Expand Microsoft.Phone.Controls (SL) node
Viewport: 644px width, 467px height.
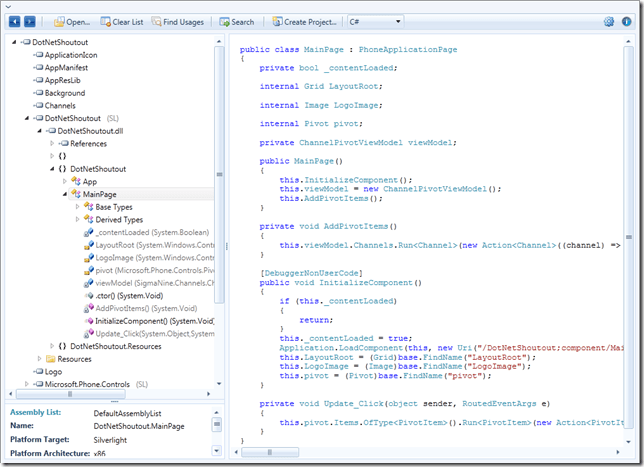point(27,384)
